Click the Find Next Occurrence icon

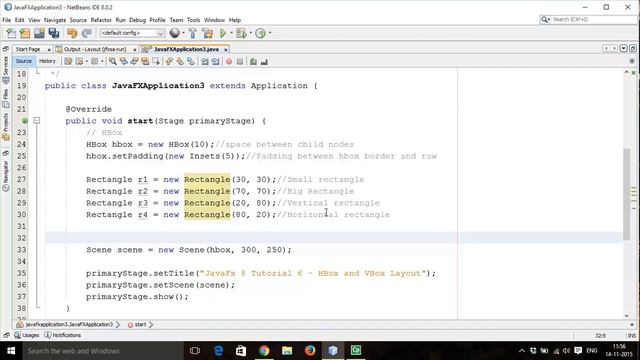tap(134, 62)
